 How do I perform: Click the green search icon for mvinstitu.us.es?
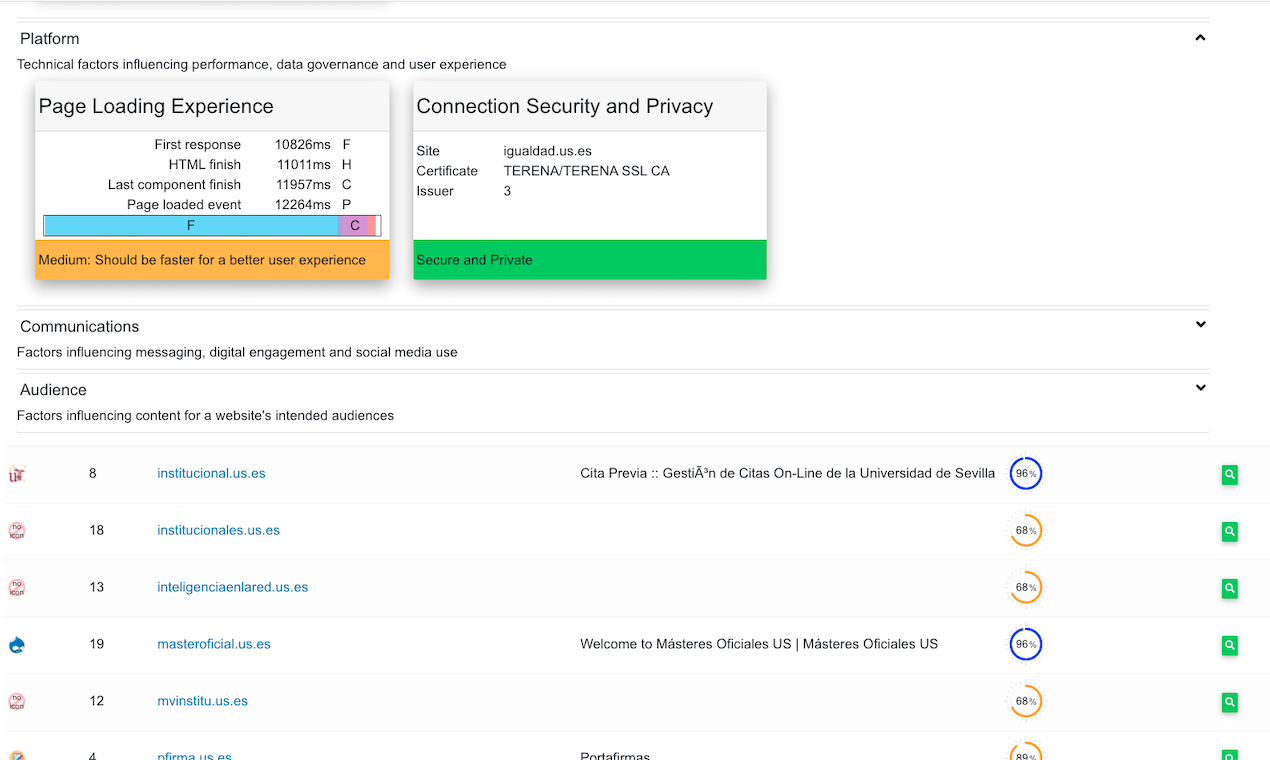click(1230, 703)
